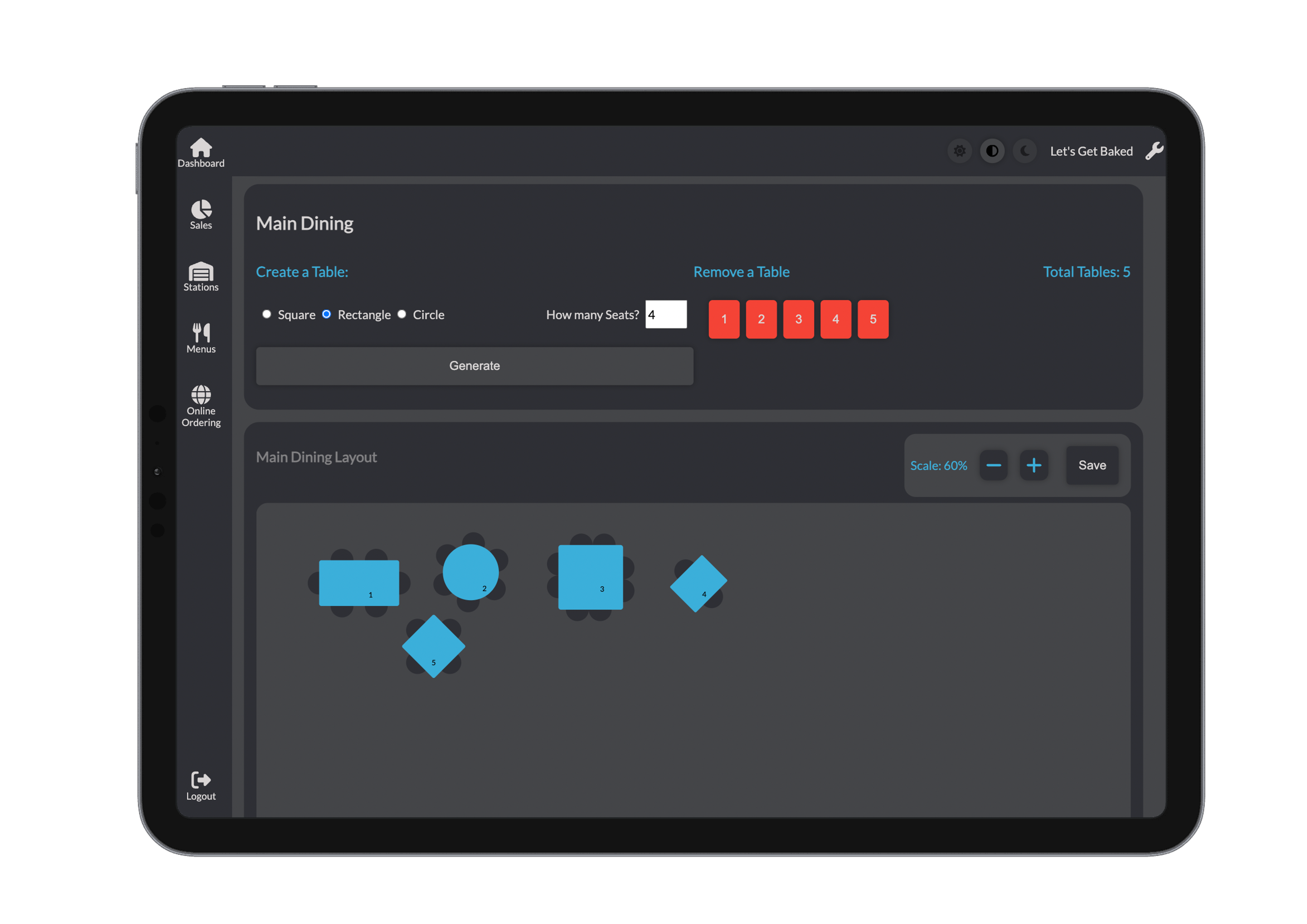Viewport: 1307px width, 924px height.
Task: Choose the Circle table shape
Action: (402, 314)
